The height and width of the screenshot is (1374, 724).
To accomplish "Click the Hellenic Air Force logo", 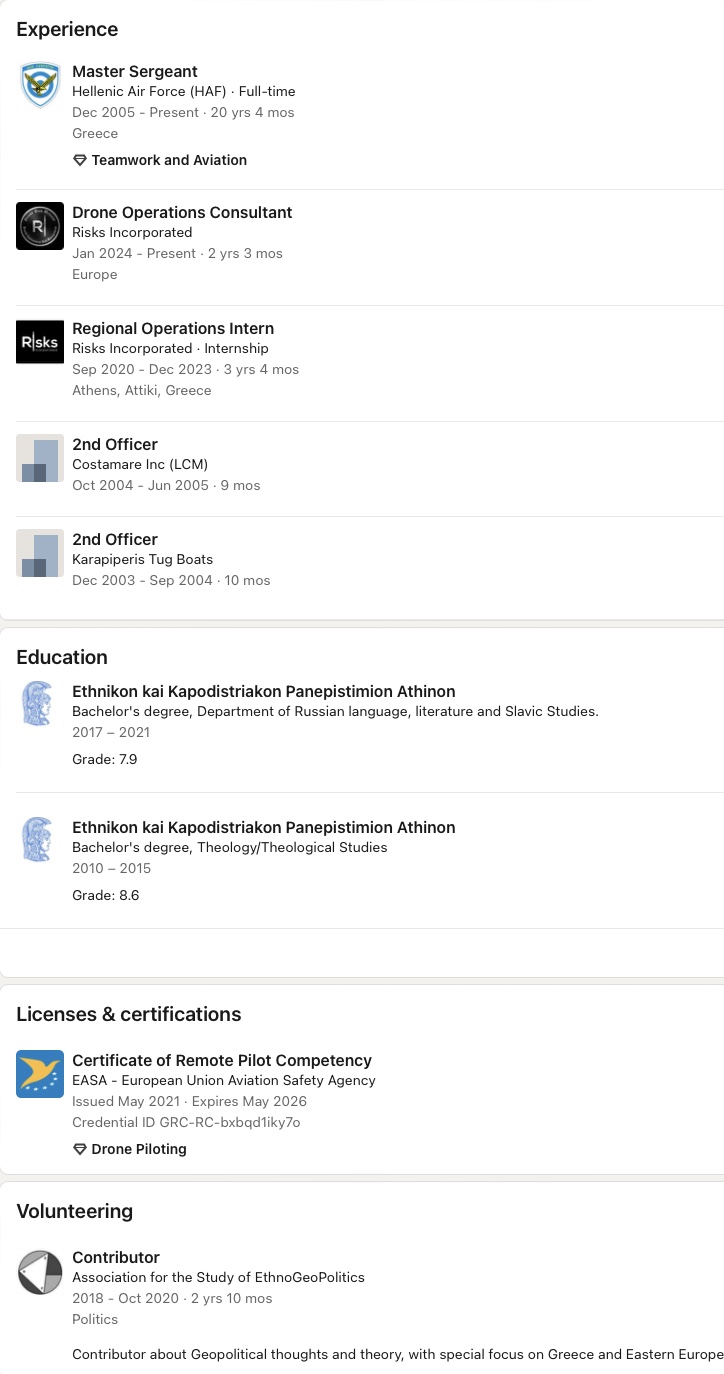I will pyautogui.click(x=40, y=85).
